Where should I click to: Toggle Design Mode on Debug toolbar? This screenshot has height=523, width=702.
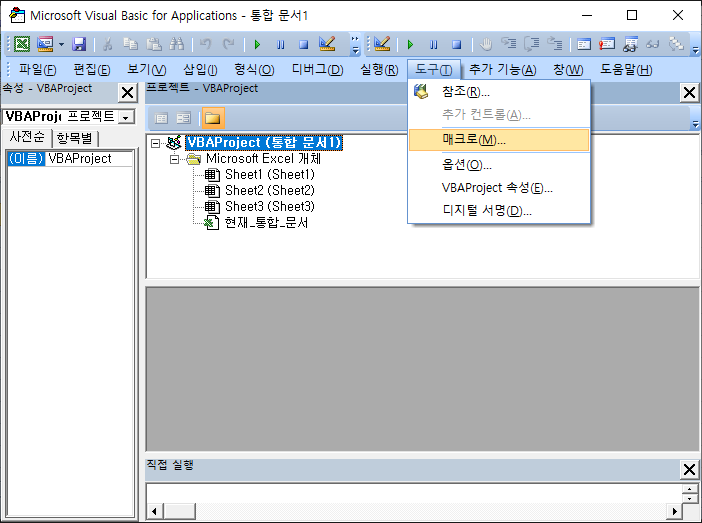pyautogui.click(x=382, y=44)
